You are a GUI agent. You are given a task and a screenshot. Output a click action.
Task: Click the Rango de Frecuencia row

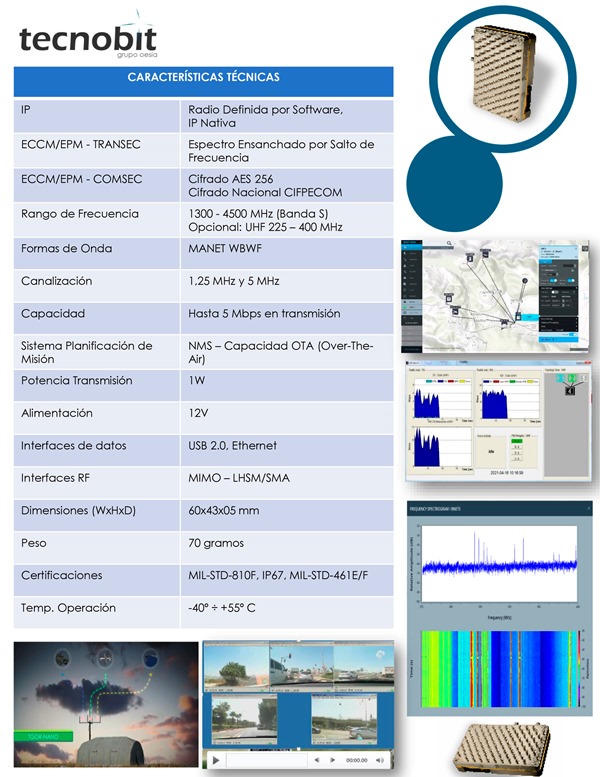point(204,221)
